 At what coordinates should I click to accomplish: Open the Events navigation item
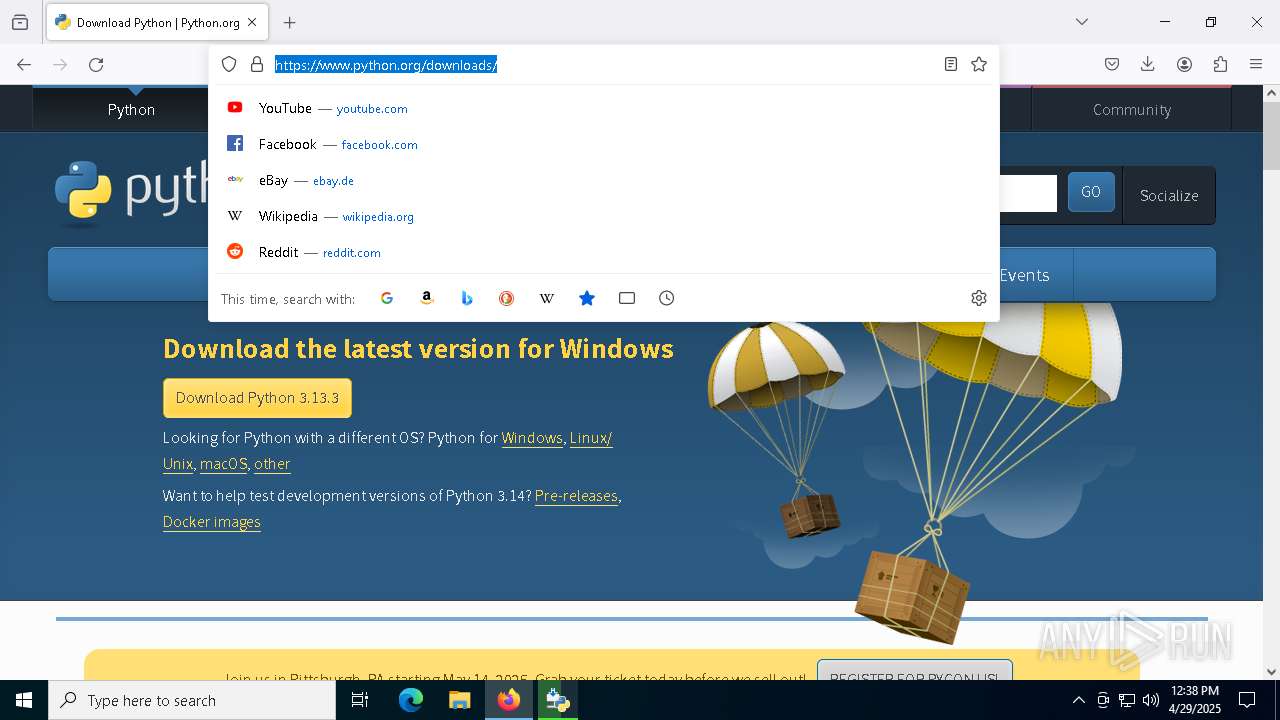[x=1024, y=275]
